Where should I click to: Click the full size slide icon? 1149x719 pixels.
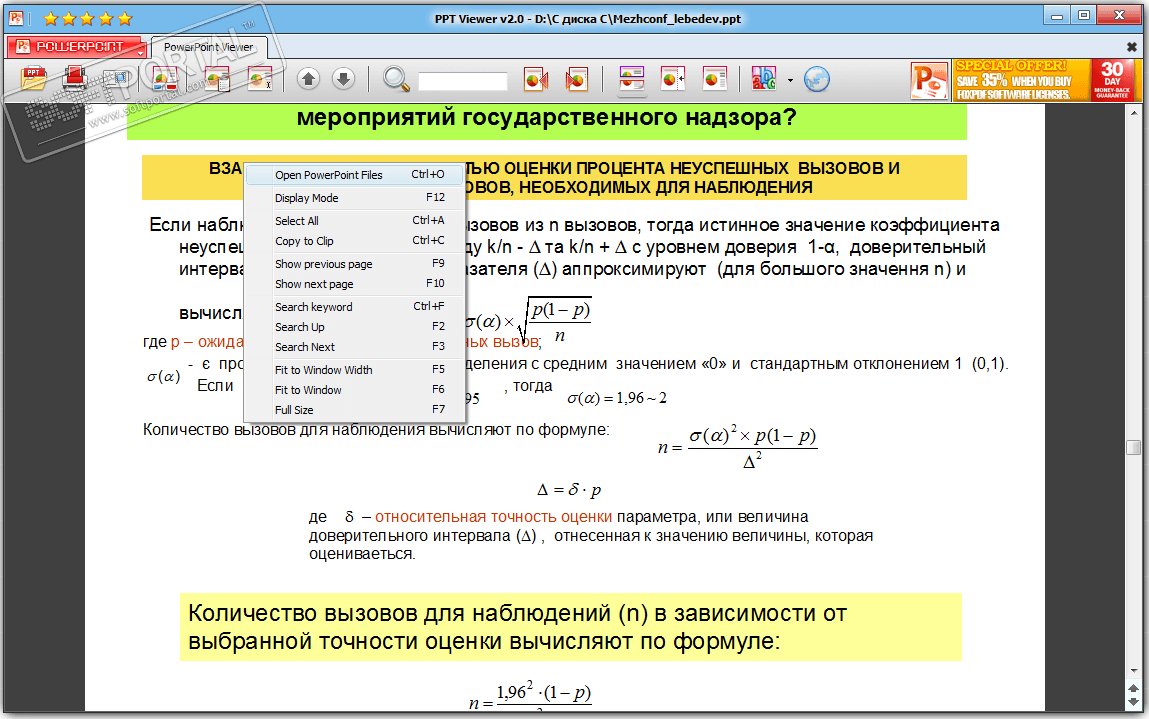tap(714, 78)
